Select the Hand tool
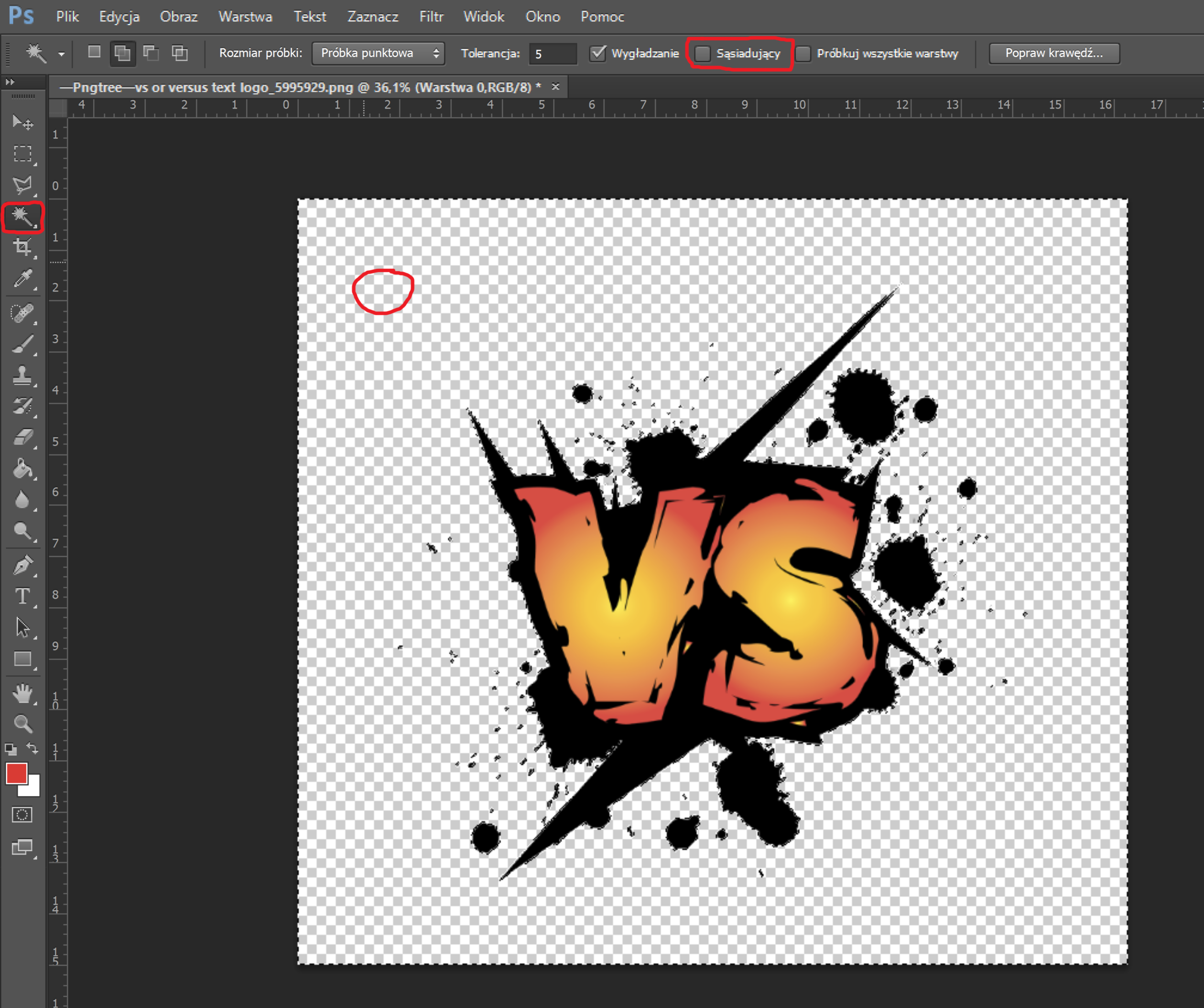 click(x=22, y=694)
